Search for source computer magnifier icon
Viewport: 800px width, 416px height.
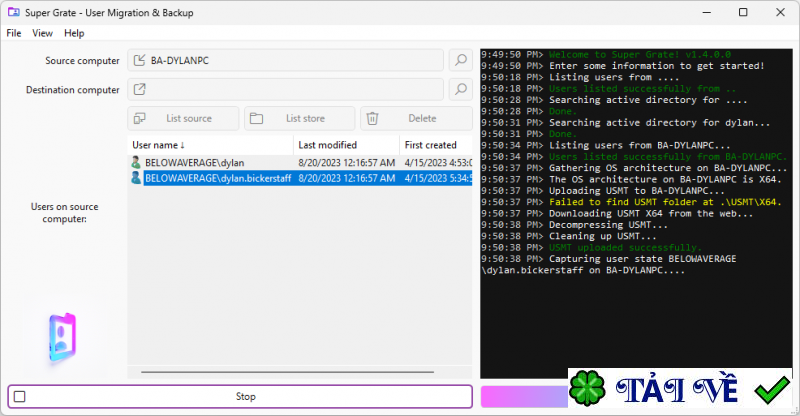461,60
